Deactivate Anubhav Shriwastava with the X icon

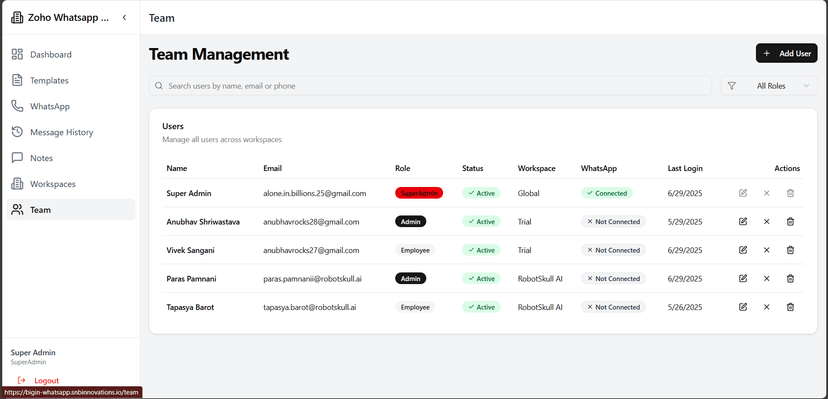[767, 222]
